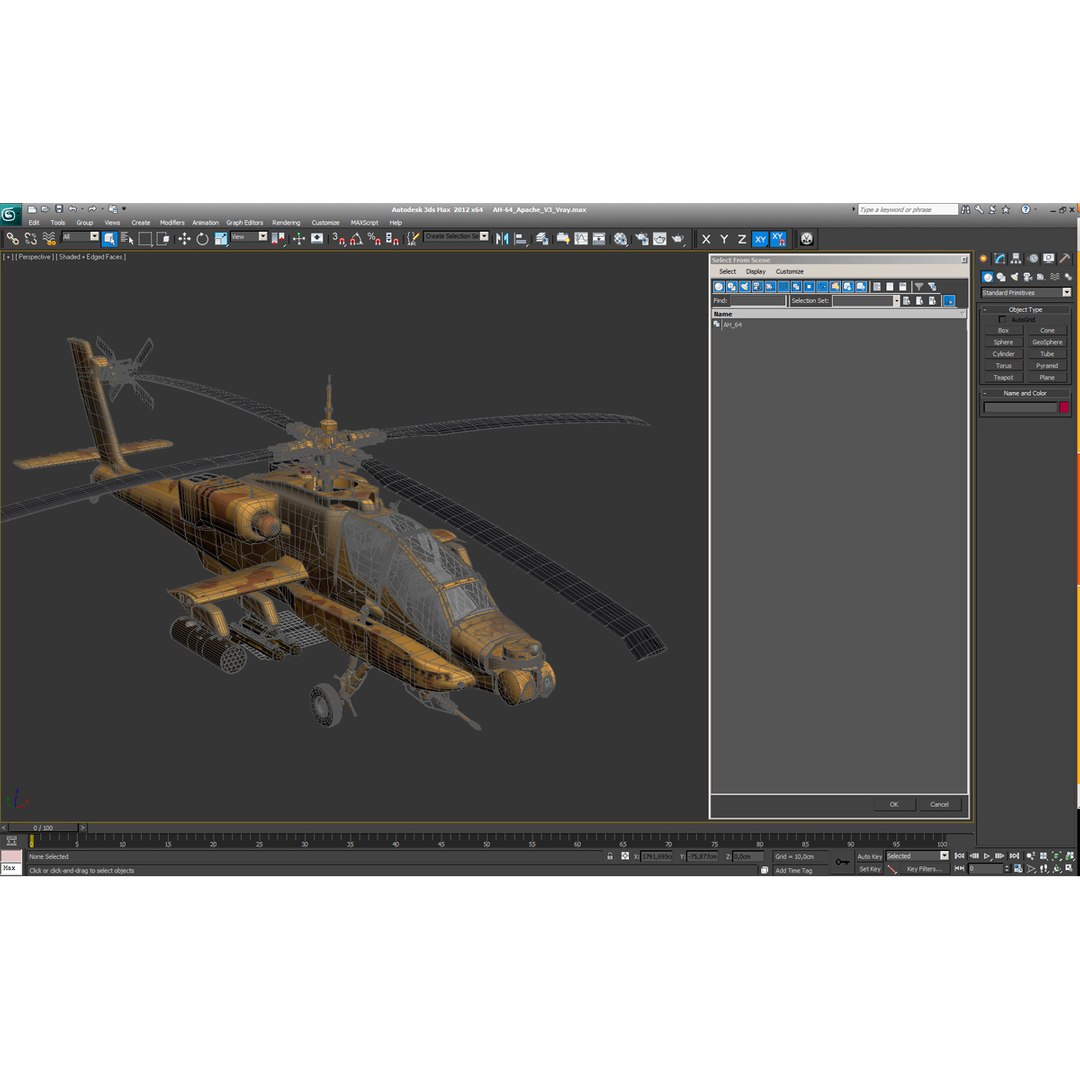
Task: Select the Select and Rotate tool
Action: pos(202,239)
